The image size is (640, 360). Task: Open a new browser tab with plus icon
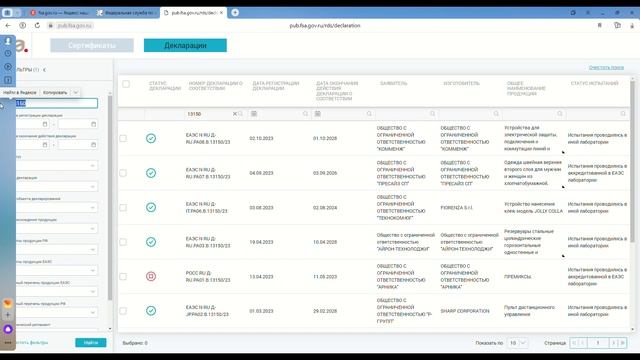235,13
